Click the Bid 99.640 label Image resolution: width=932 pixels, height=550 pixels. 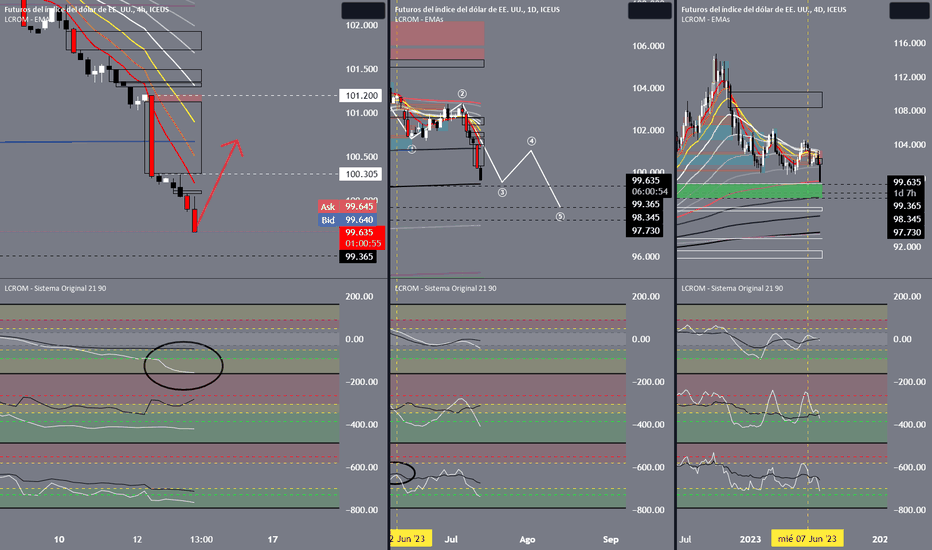347,220
